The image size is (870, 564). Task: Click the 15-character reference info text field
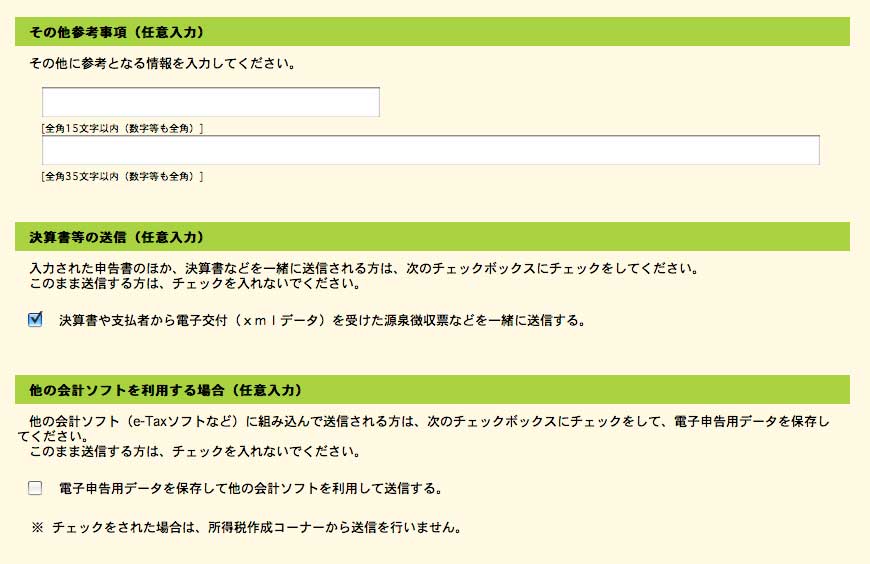tap(210, 102)
